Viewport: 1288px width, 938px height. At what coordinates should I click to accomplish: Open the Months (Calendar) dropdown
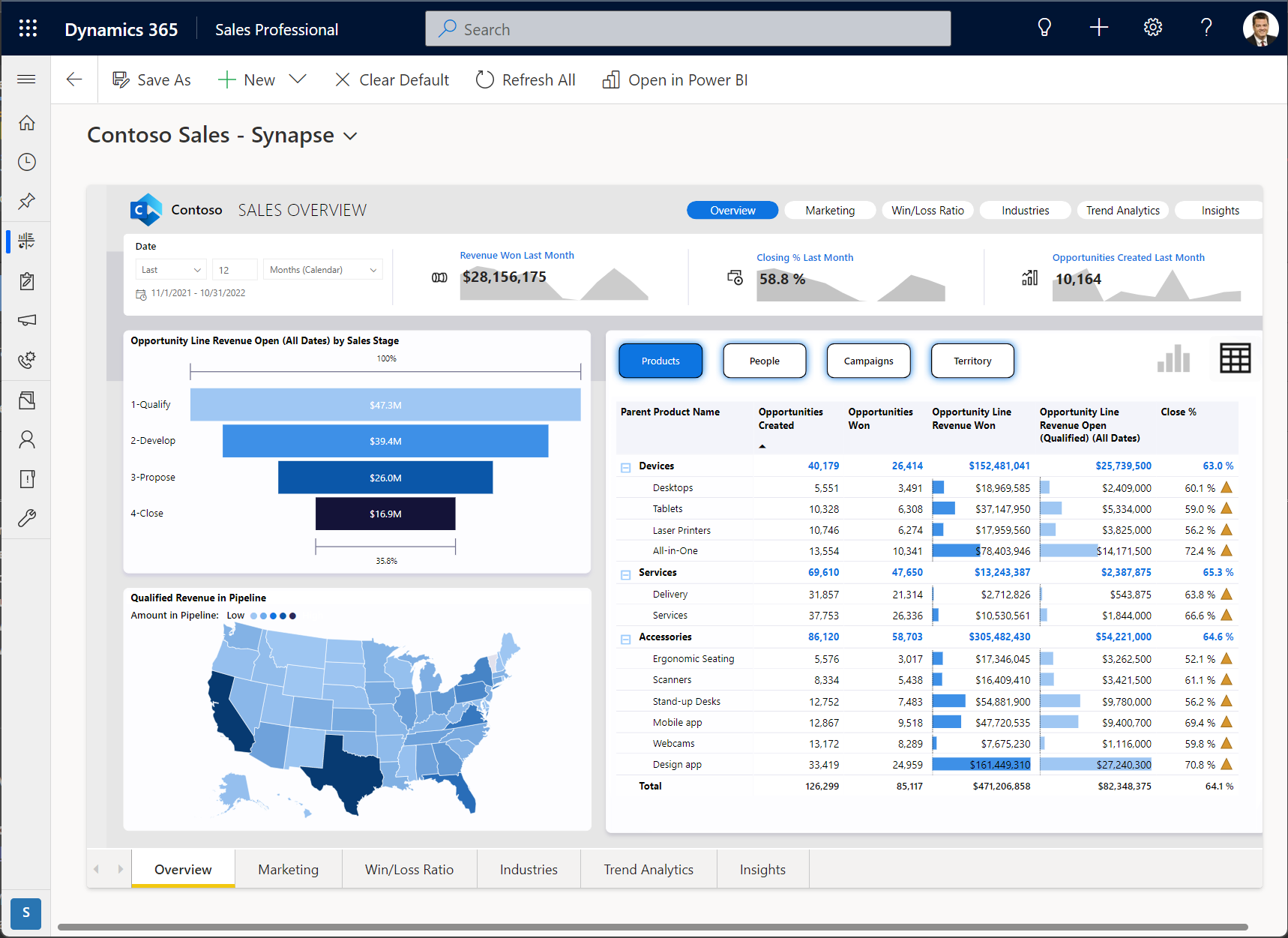(x=323, y=270)
